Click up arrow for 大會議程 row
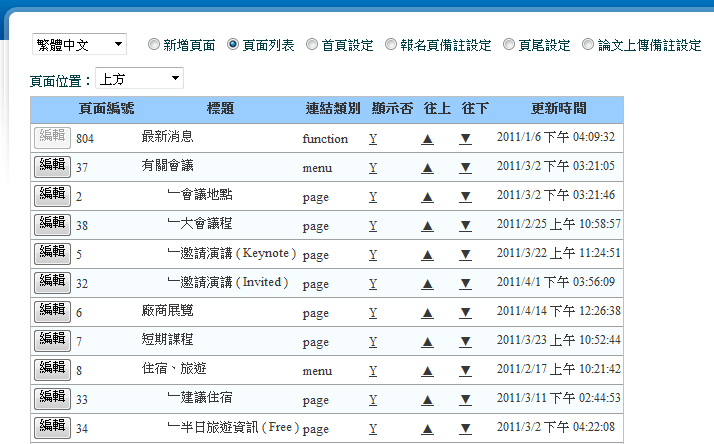 pyautogui.click(x=427, y=226)
